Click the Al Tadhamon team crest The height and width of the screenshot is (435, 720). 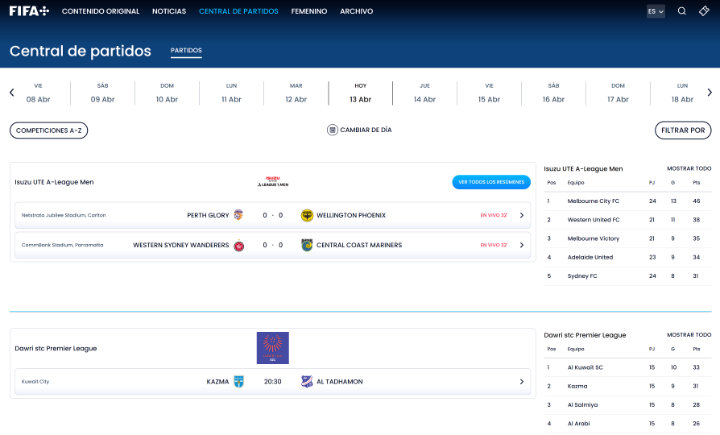[307, 381]
